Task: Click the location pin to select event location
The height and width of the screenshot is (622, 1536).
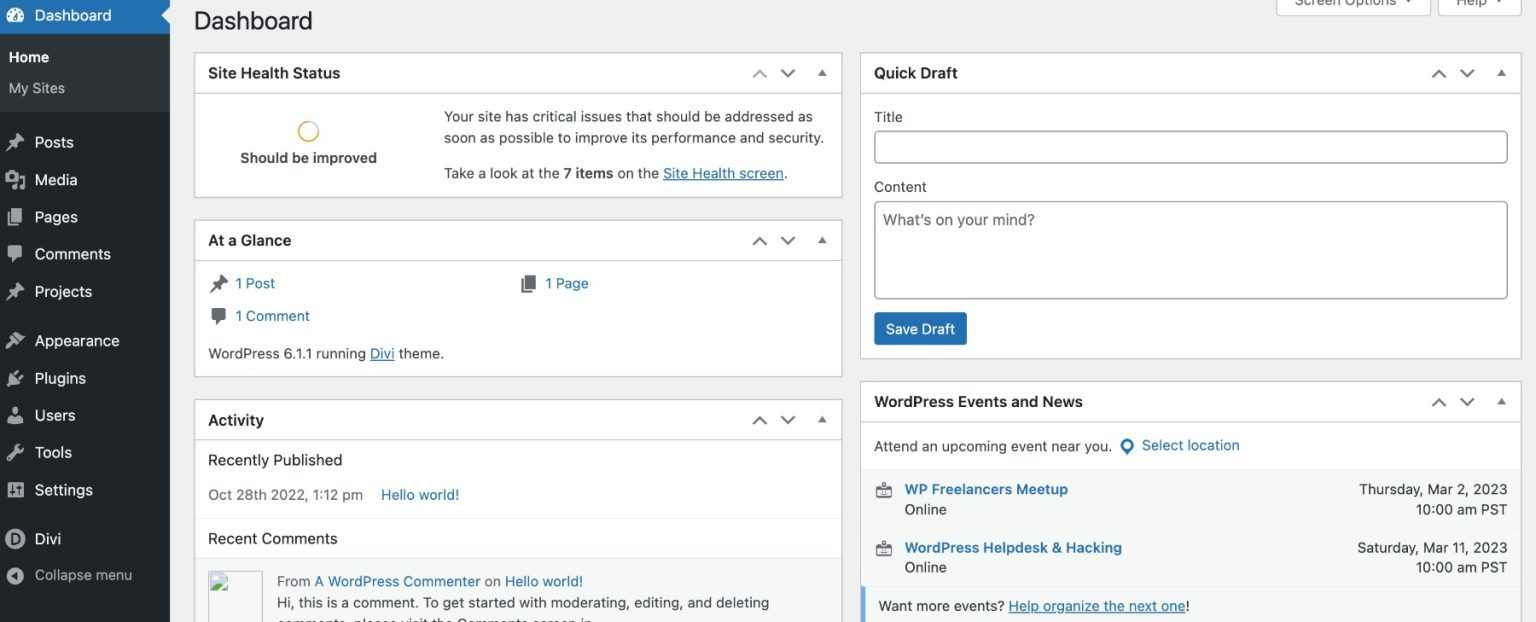Action: 1127,446
